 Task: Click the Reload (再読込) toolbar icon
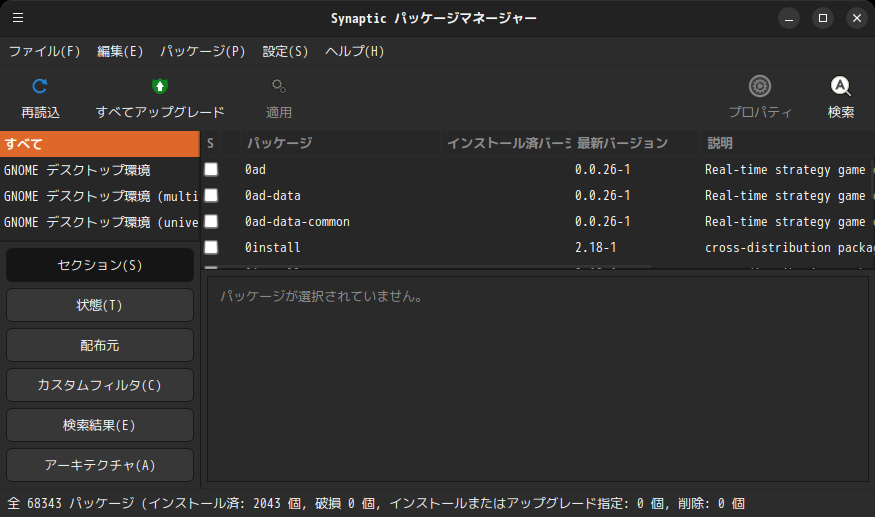(x=40, y=86)
